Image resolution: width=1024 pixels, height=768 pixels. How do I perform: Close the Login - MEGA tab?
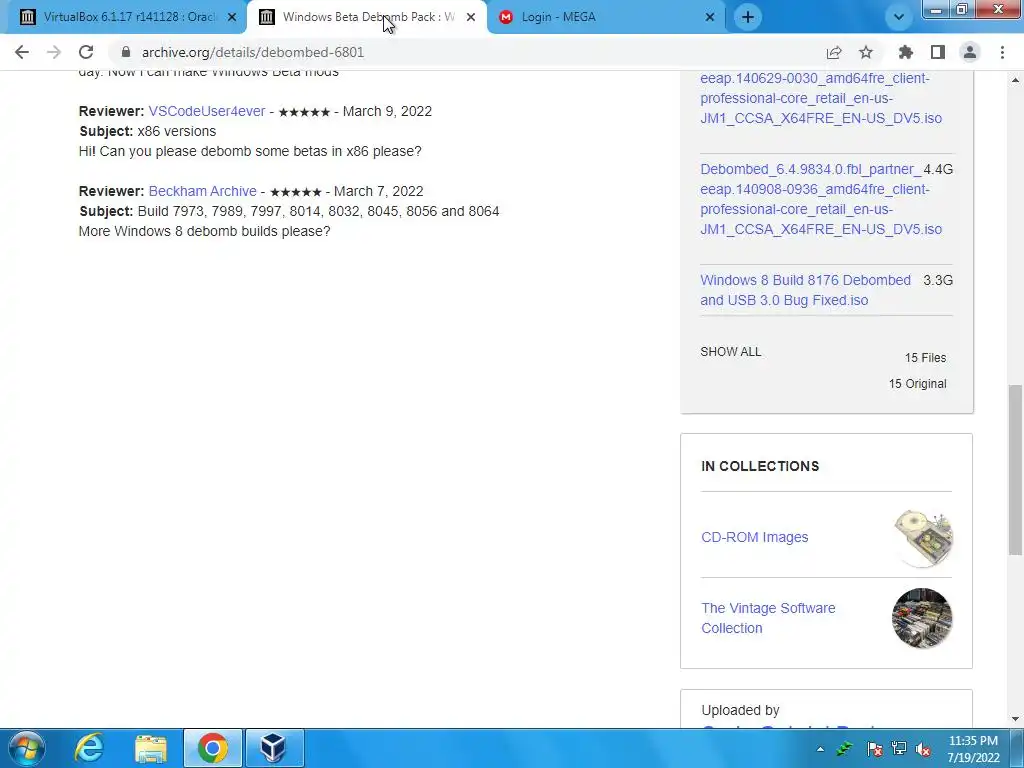pyautogui.click(x=710, y=17)
